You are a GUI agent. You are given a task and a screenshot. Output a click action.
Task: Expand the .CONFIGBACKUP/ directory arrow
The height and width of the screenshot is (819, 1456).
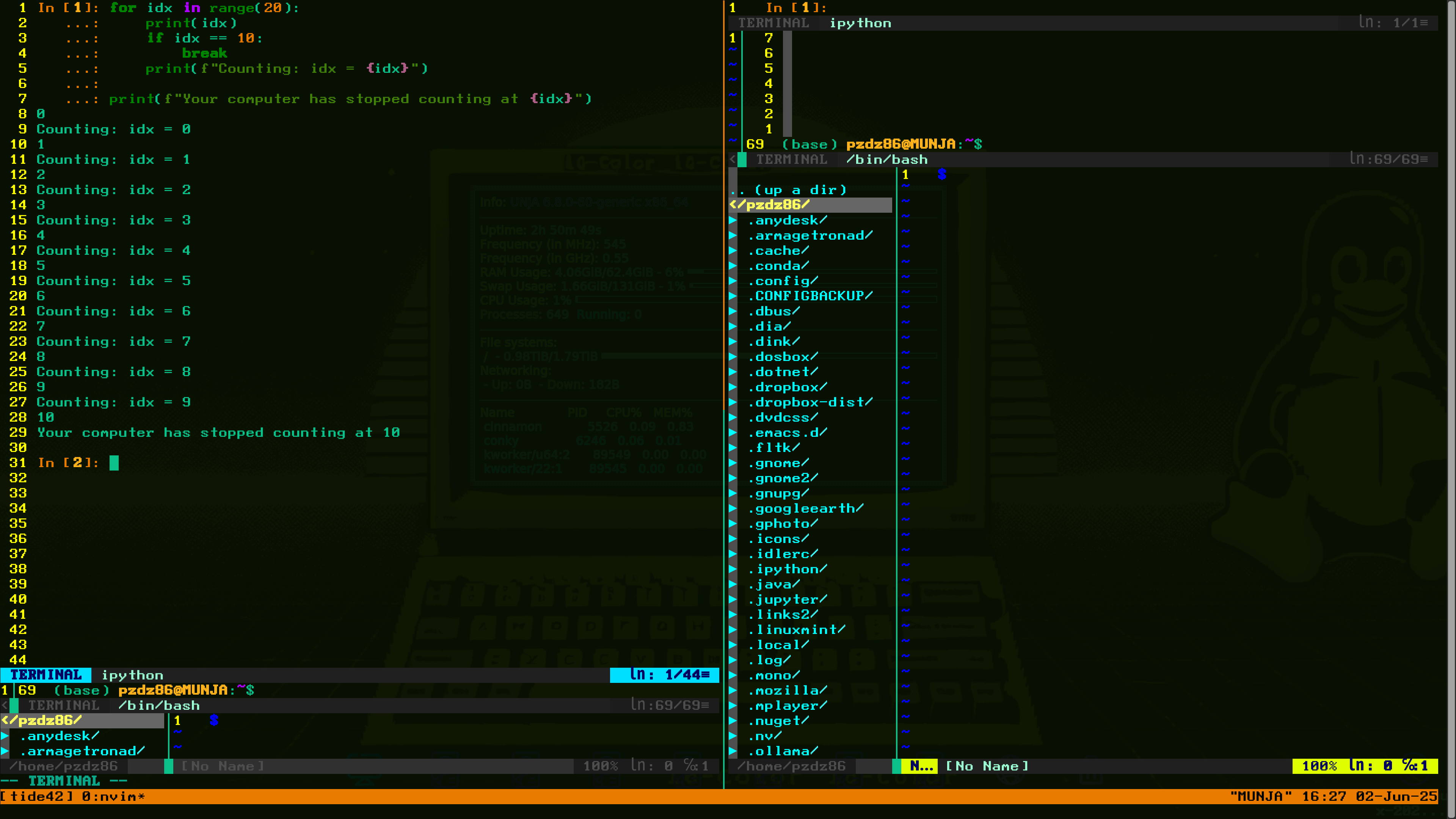click(x=733, y=296)
